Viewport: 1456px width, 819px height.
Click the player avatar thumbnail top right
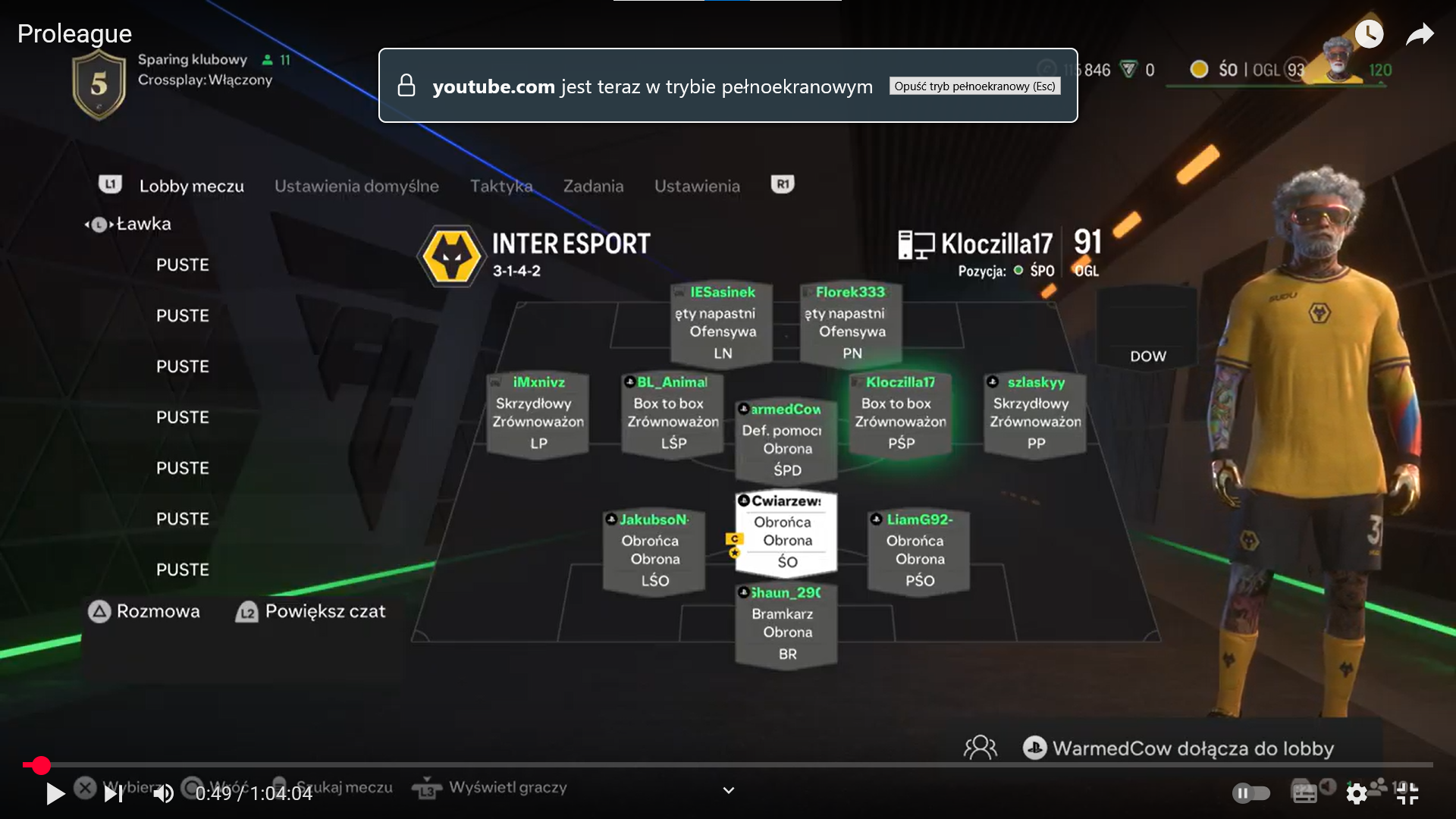[x=1338, y=59]
